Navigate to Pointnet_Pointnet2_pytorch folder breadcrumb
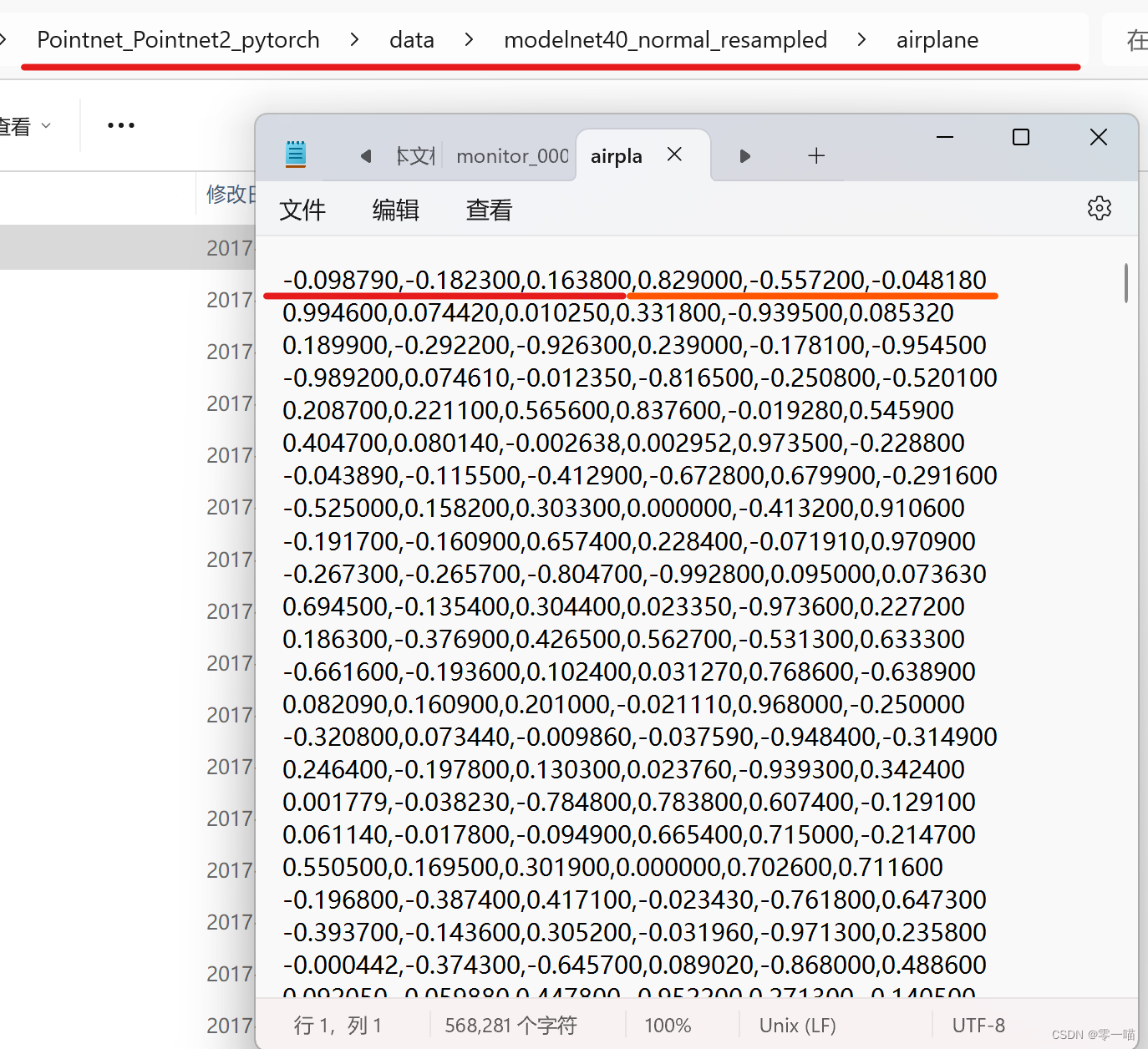 tap(178, 39)
